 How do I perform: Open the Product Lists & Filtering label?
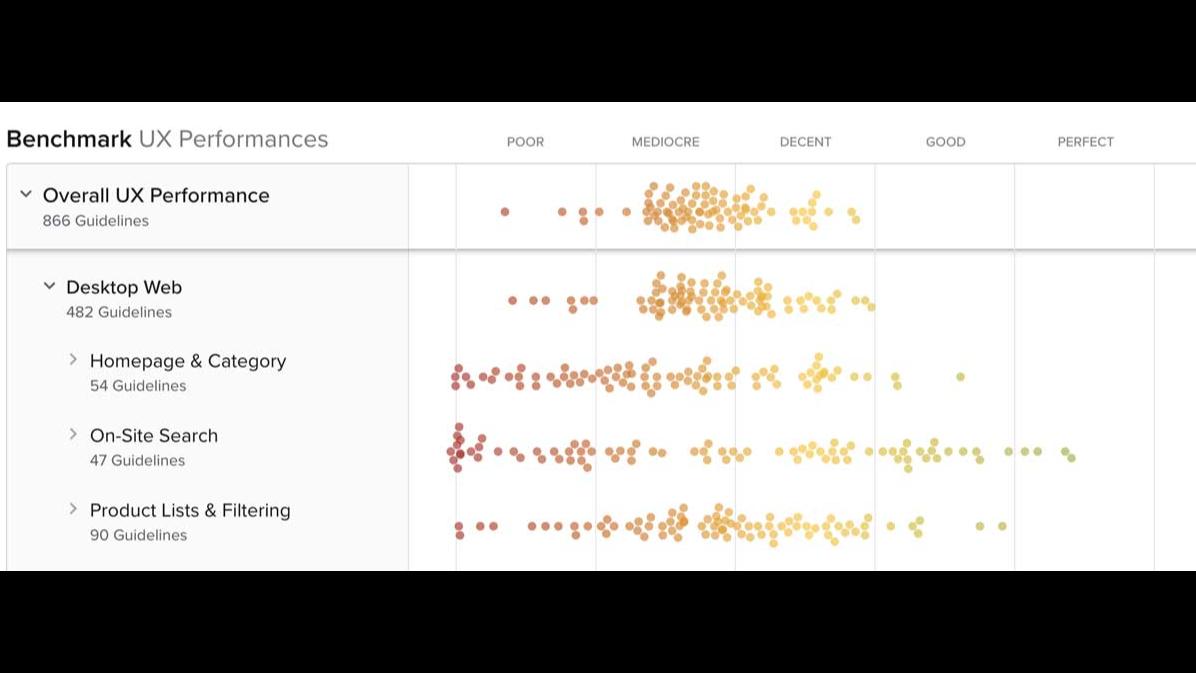[190, 510]
